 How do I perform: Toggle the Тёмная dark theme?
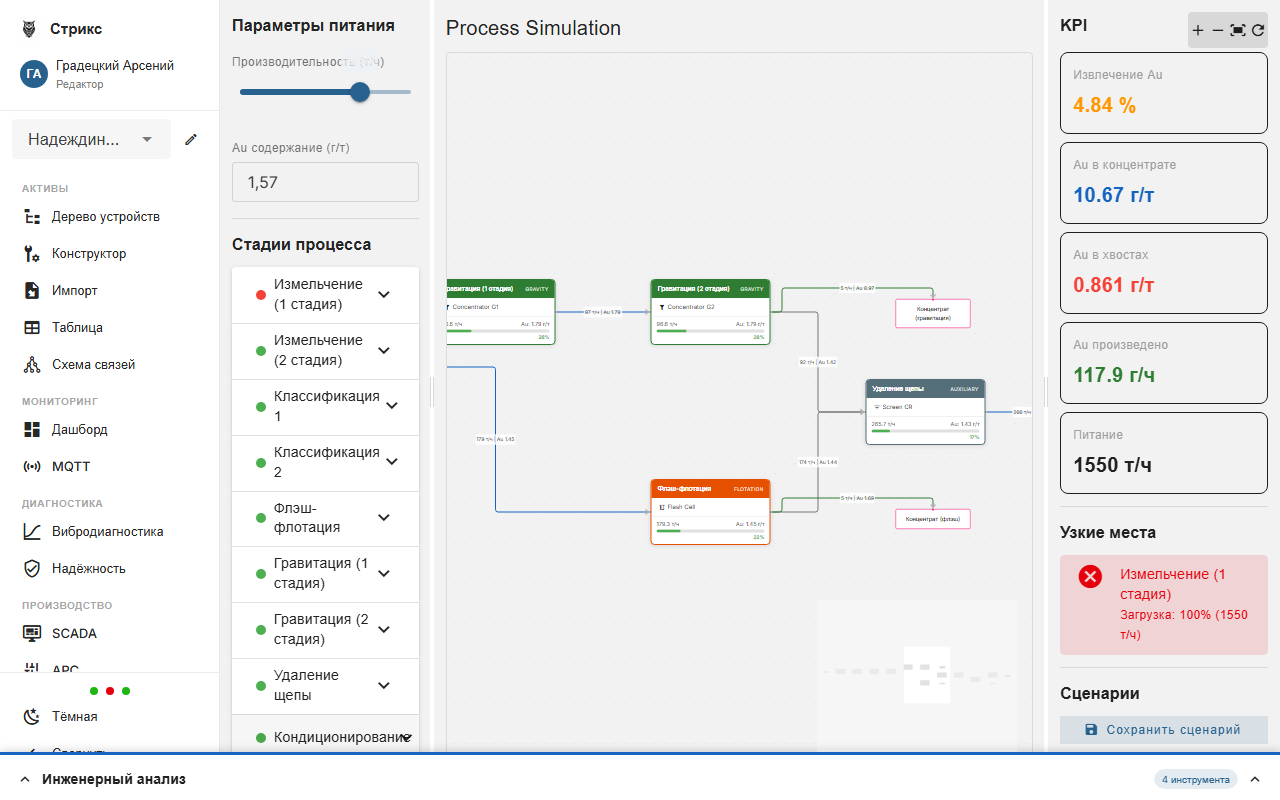pyautogui.click(x=74, y=717)
